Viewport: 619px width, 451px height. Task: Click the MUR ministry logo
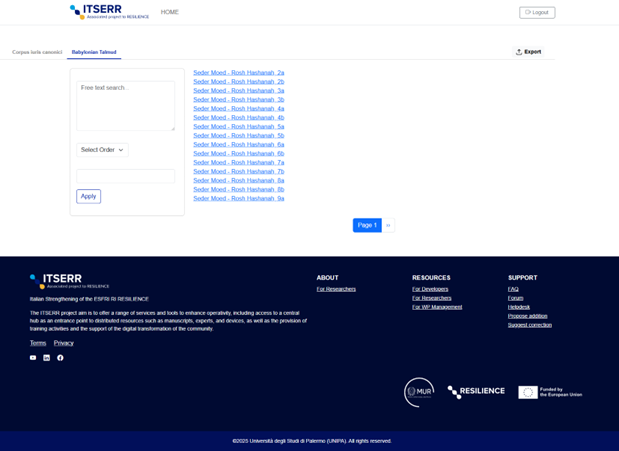click(x=419, y=392)
